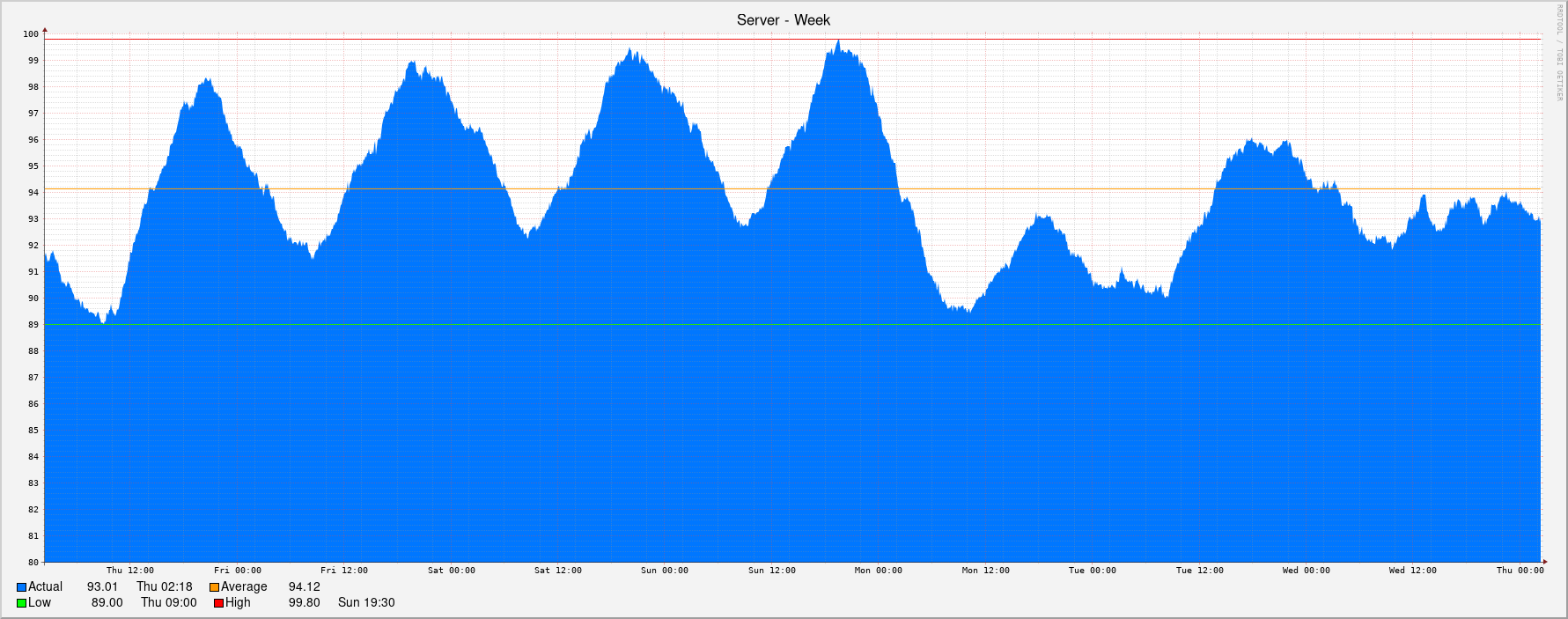Click the green Low legend swatch
Viewport: 1568px width, 619px height.
[21, 603]
